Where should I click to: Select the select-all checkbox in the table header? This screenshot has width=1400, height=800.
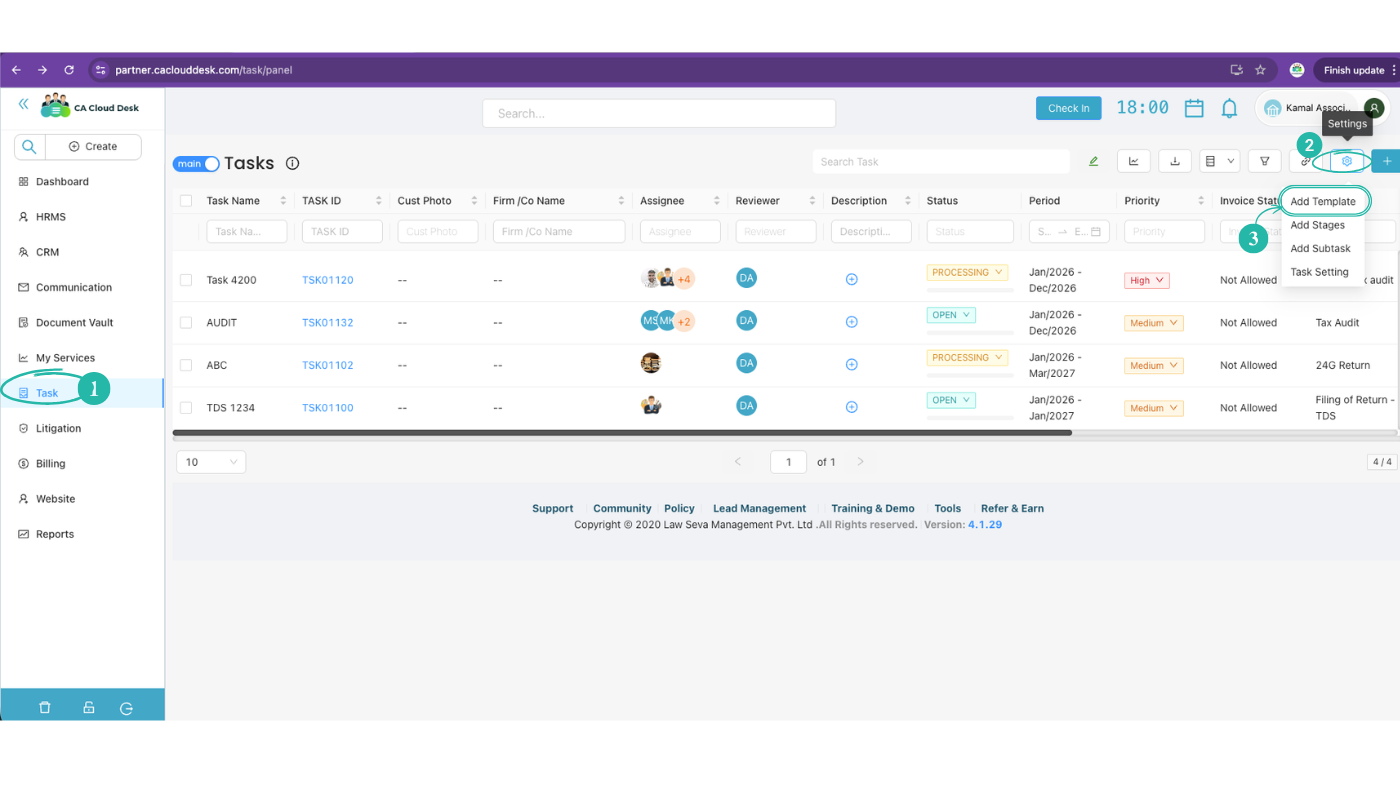click(185, 200)
